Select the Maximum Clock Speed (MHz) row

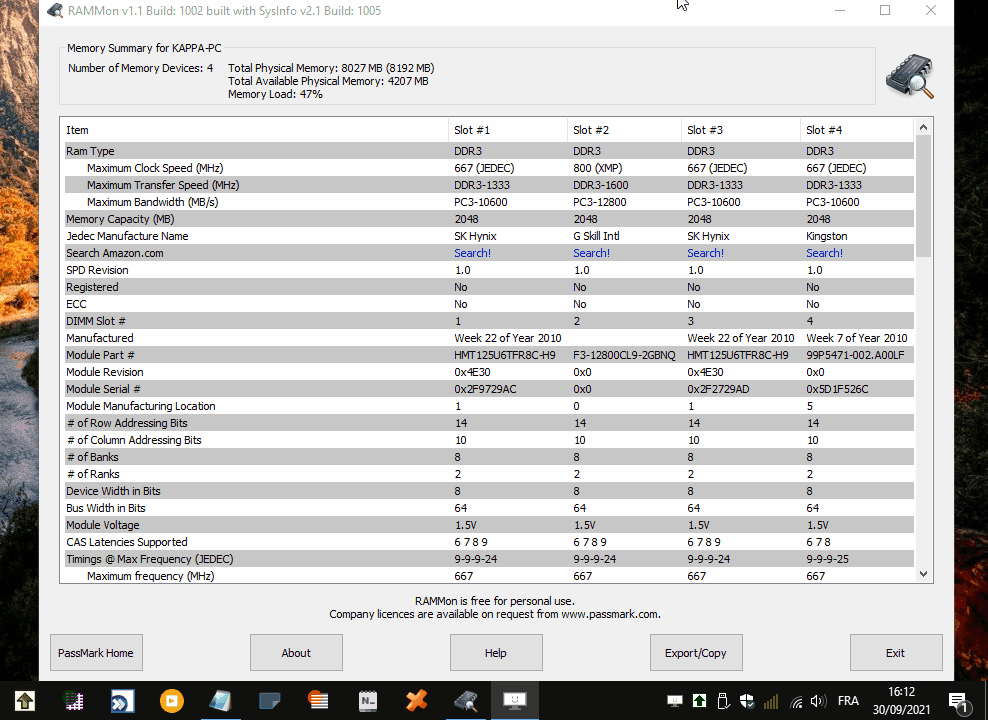[x=487, y=168]
